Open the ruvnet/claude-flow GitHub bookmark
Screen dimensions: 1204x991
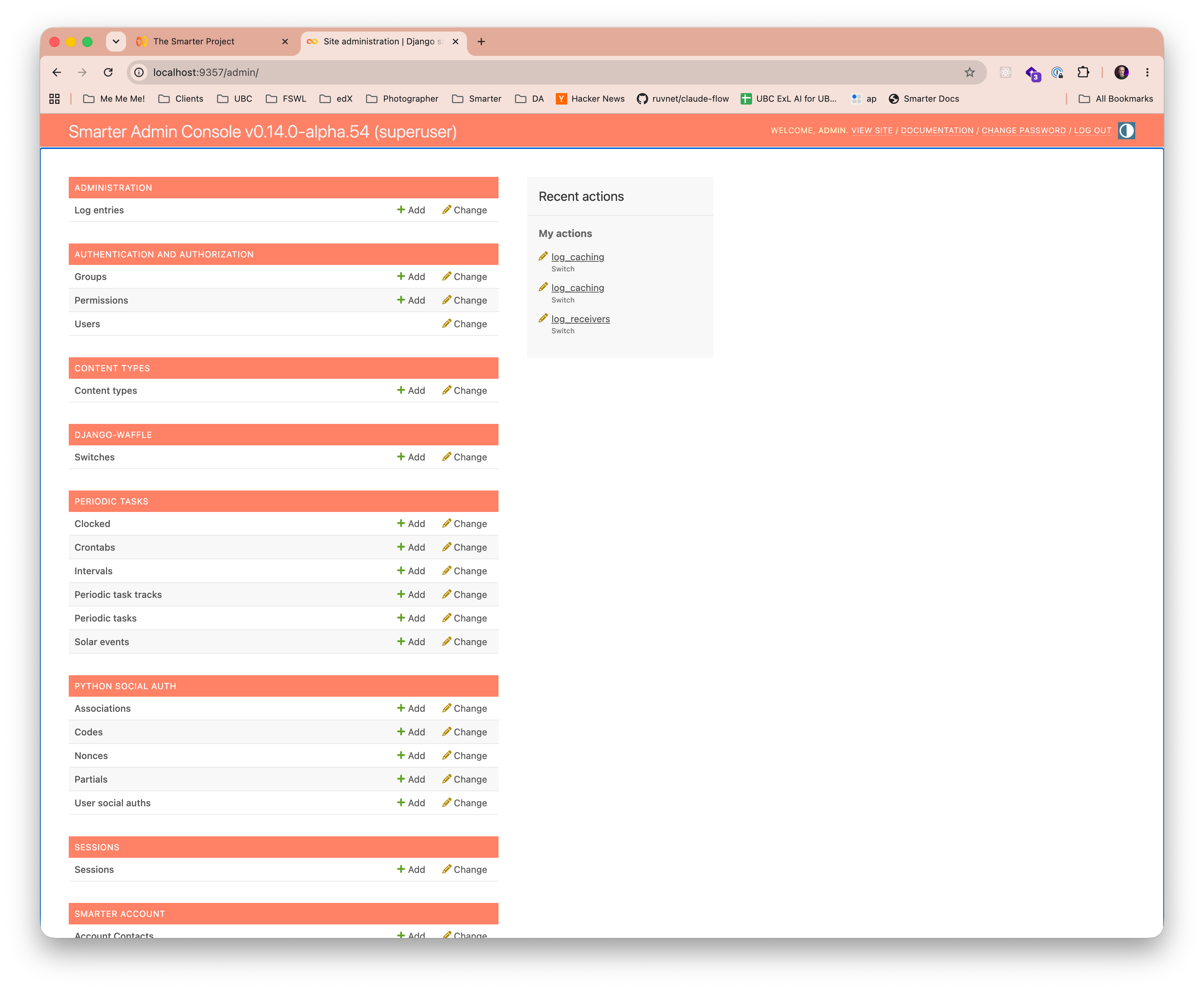point(683,99)
